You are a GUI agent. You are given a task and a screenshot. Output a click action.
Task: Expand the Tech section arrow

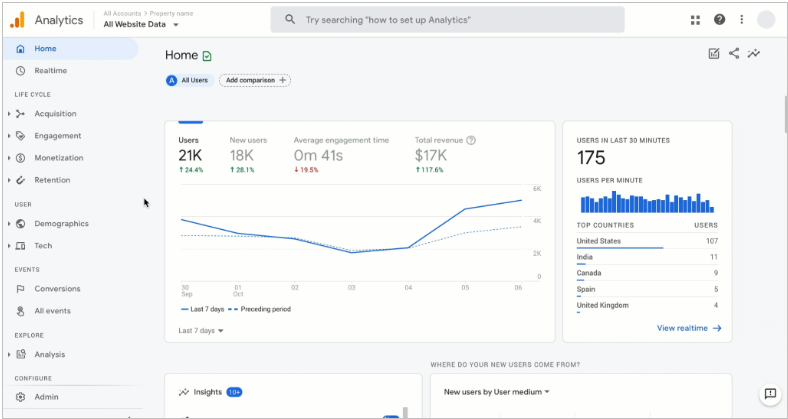point(9,246)
